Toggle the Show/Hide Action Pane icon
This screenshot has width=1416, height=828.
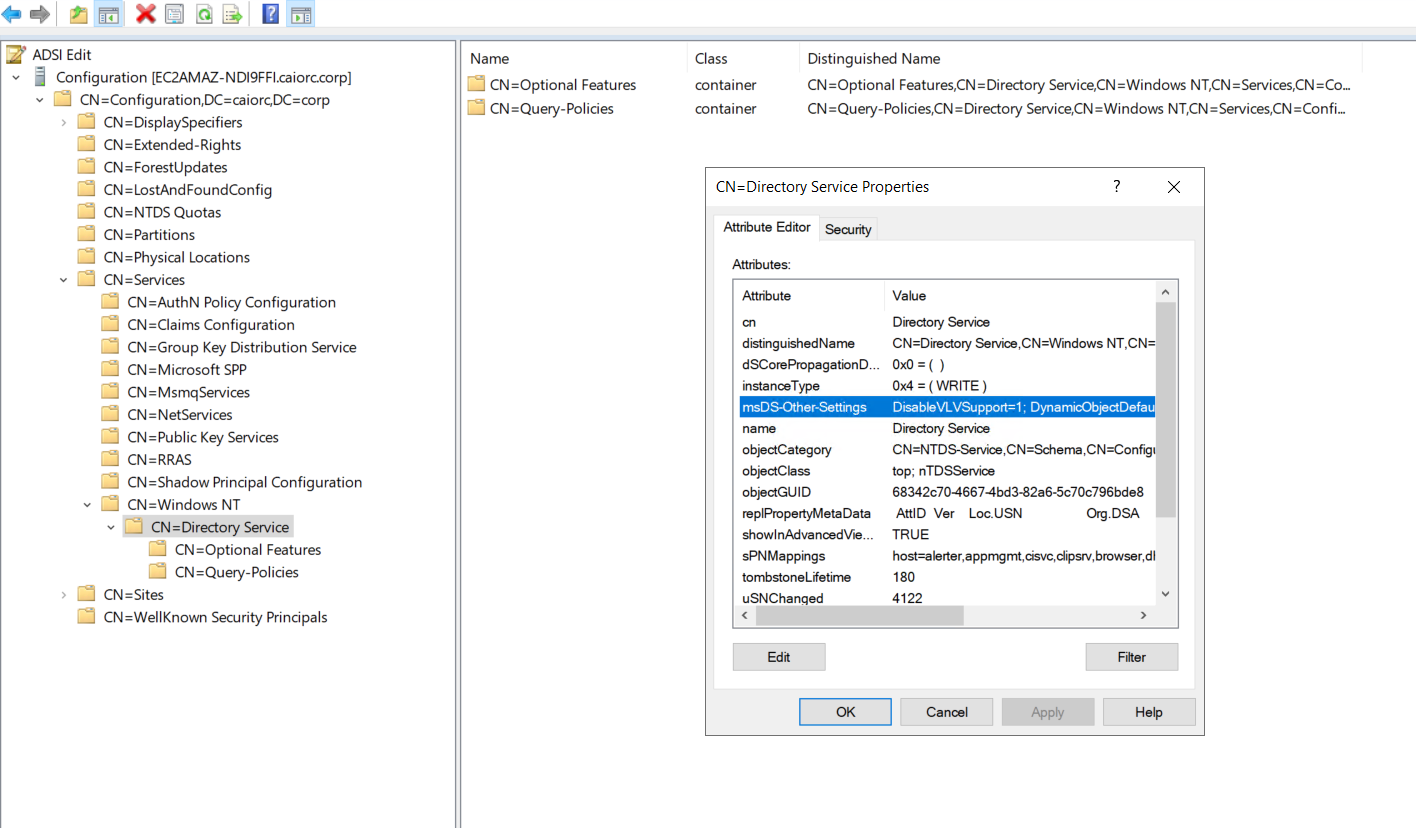pos(300,14)
